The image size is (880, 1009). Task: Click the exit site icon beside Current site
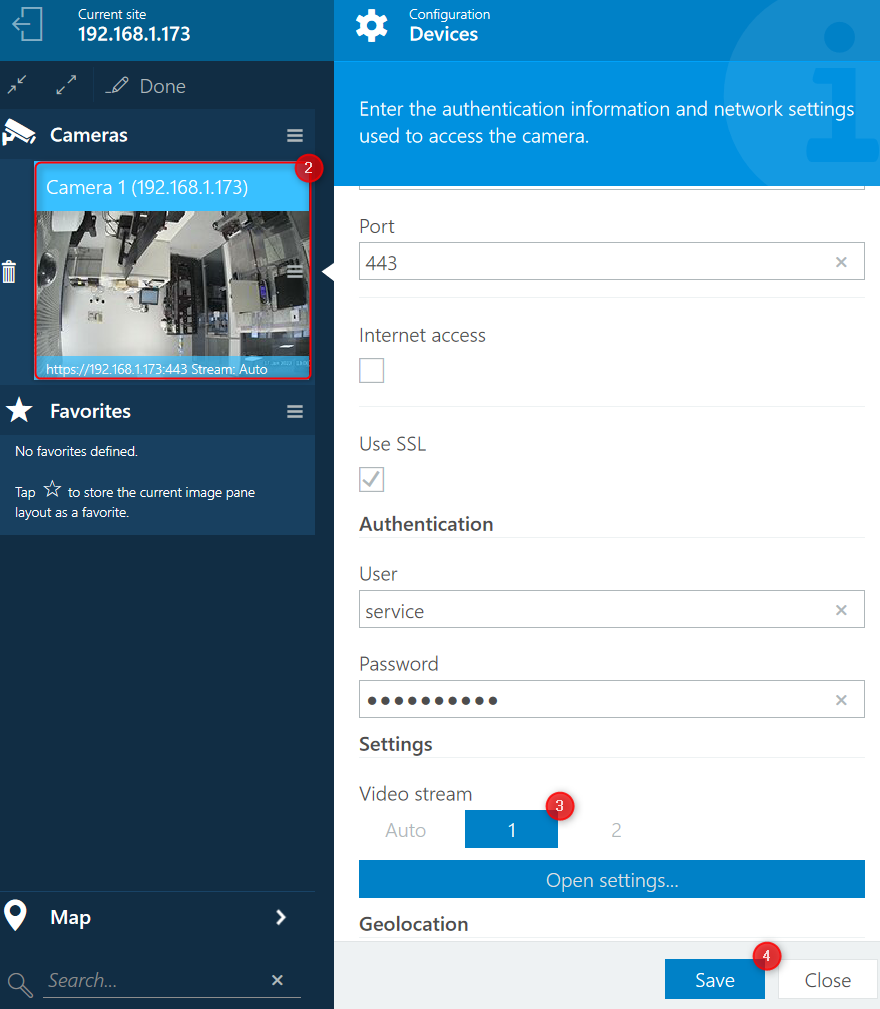pos(27,24)
